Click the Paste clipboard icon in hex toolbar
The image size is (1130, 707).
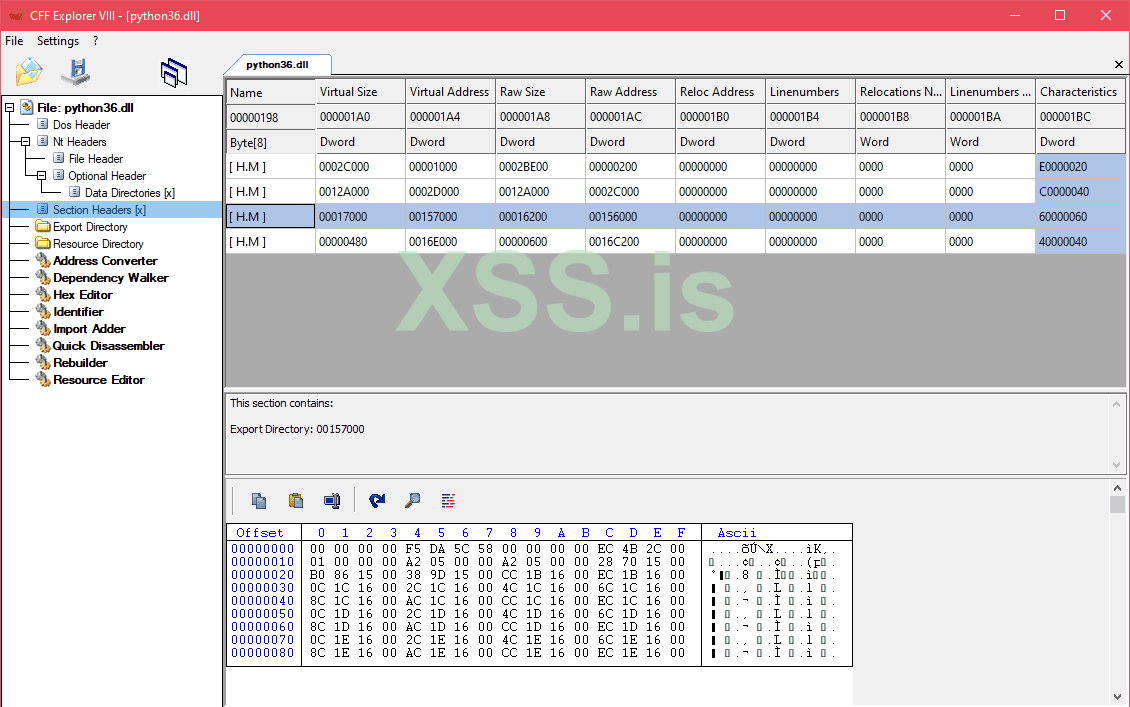(295, 500)
